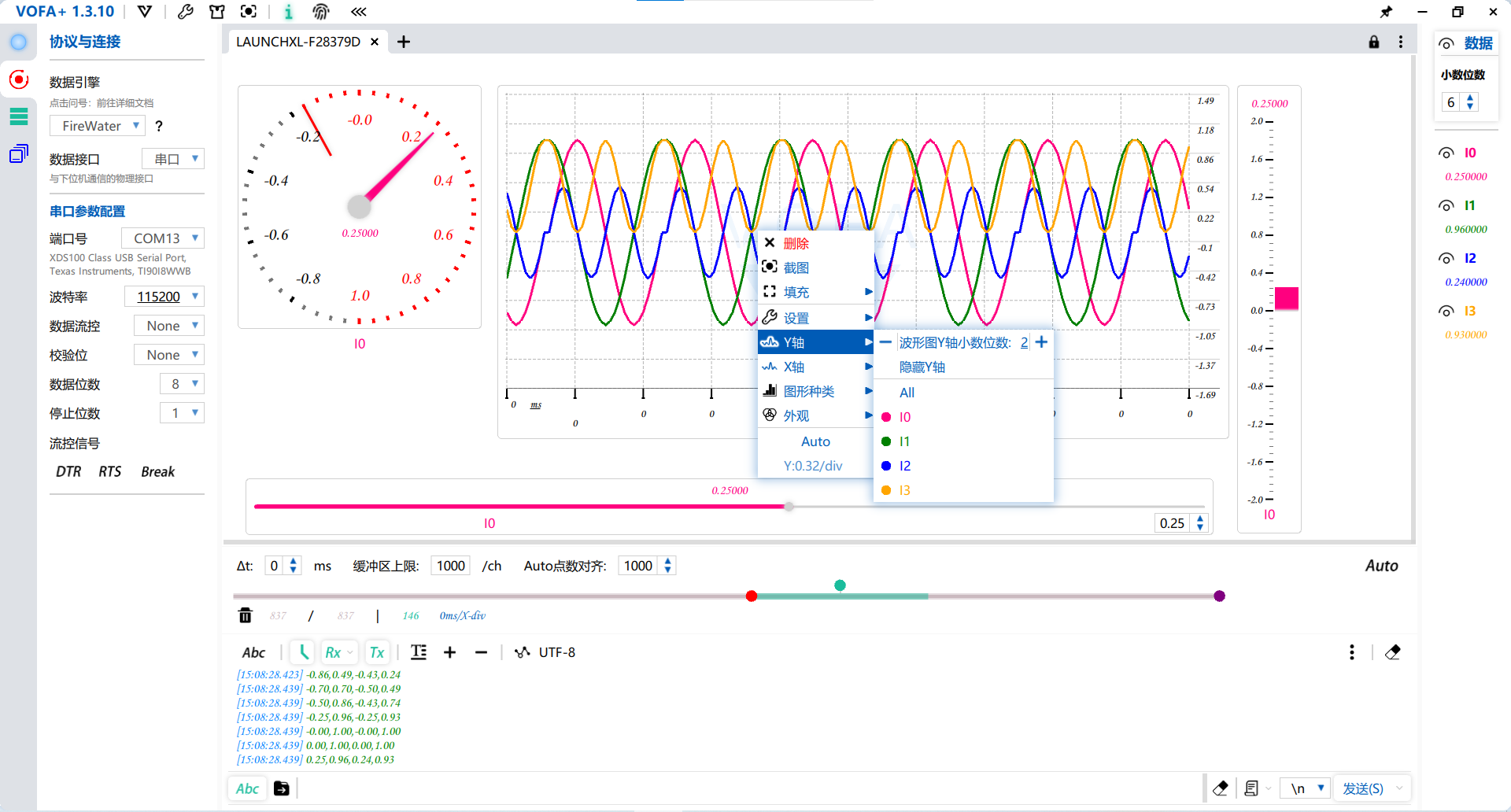Click the pin window icon
This screenshot has height=812, width=1511.
pyautogui.click(x=1386, y=12)
